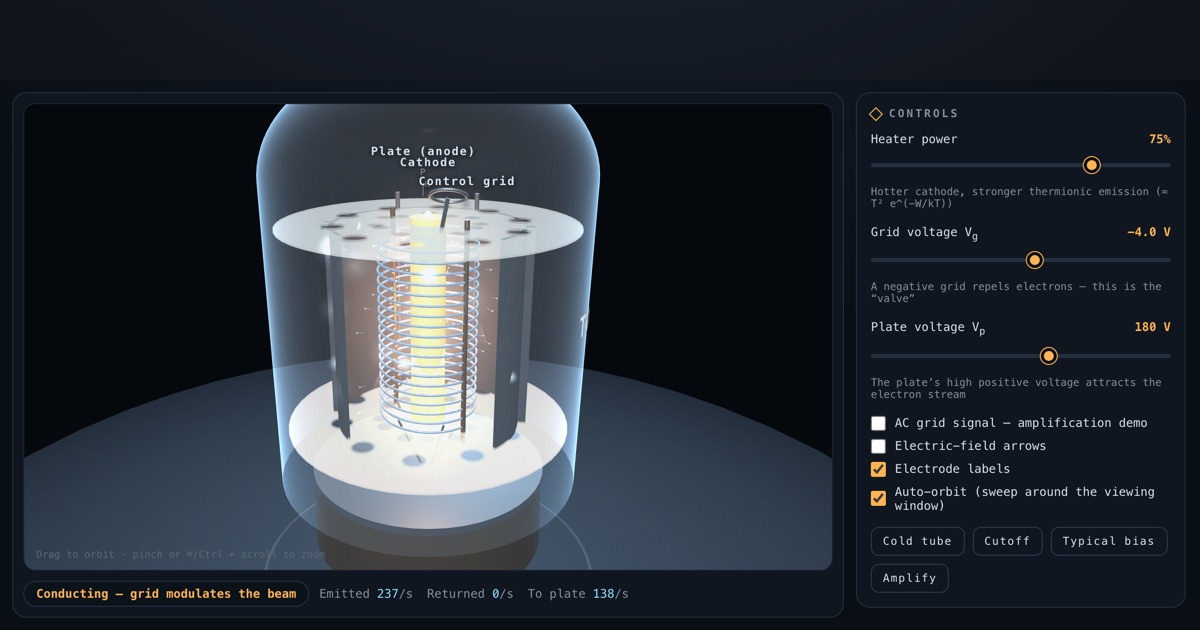Click the Plate (anode) label in viewer

pyautogui.click(x=422, y=151)
